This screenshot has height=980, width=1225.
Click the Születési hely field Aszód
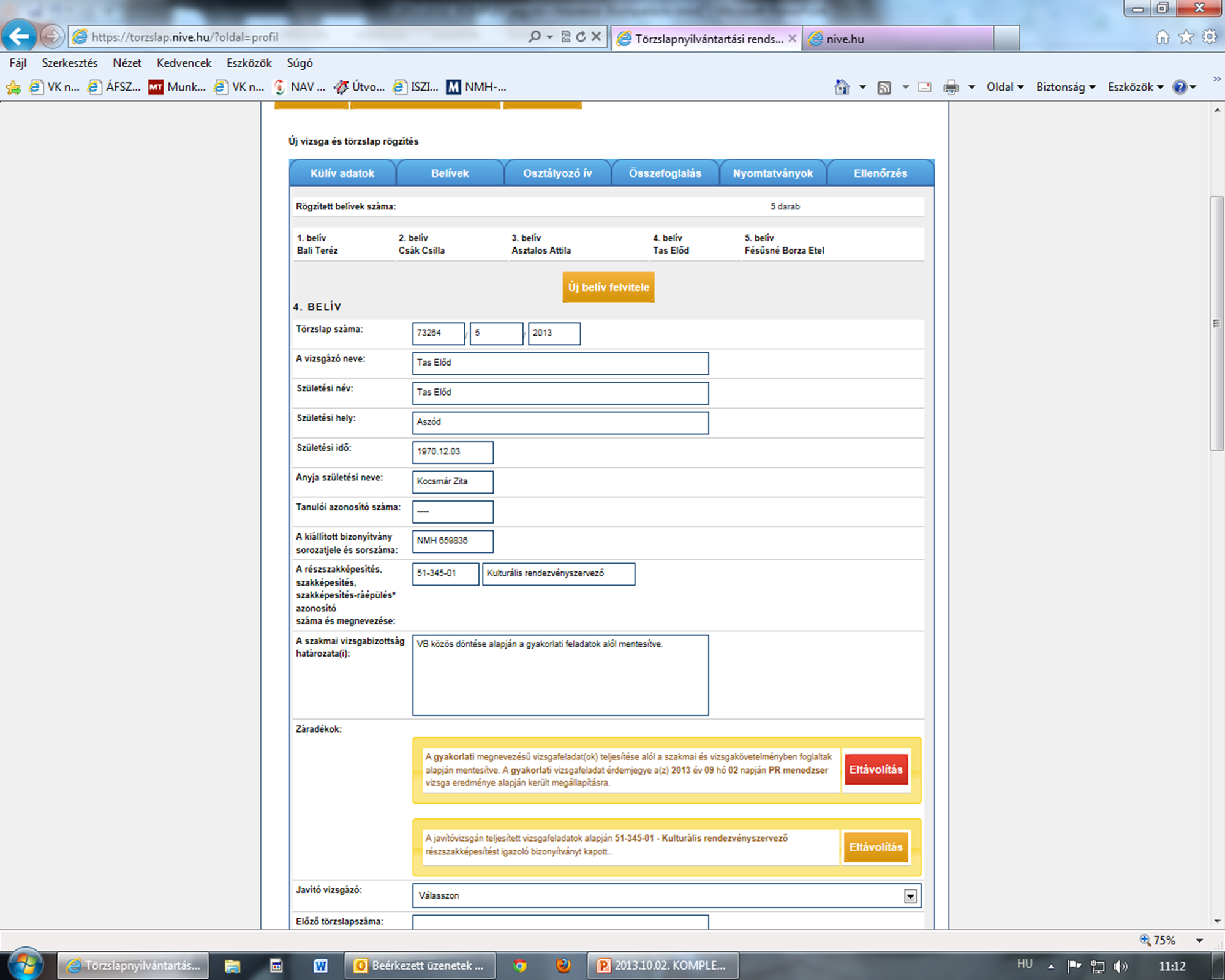(560, 423)
